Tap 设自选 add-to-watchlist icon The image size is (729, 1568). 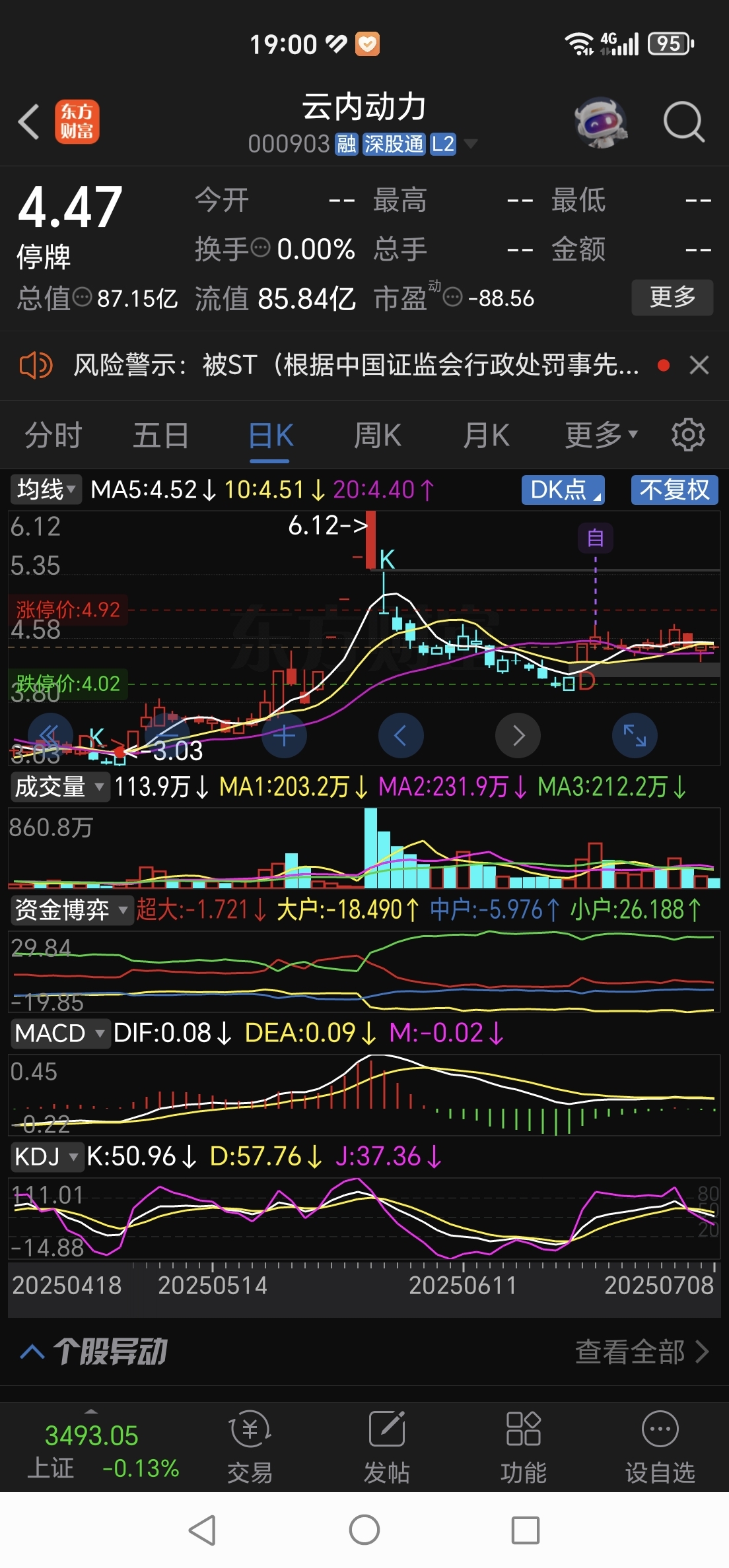click(x=660, y=1448)
